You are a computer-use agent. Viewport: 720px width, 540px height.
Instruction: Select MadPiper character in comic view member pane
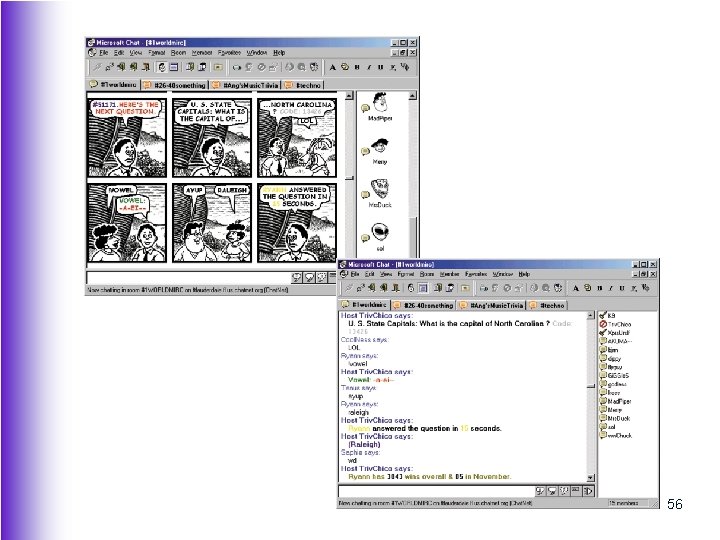[x=380, y=107]
